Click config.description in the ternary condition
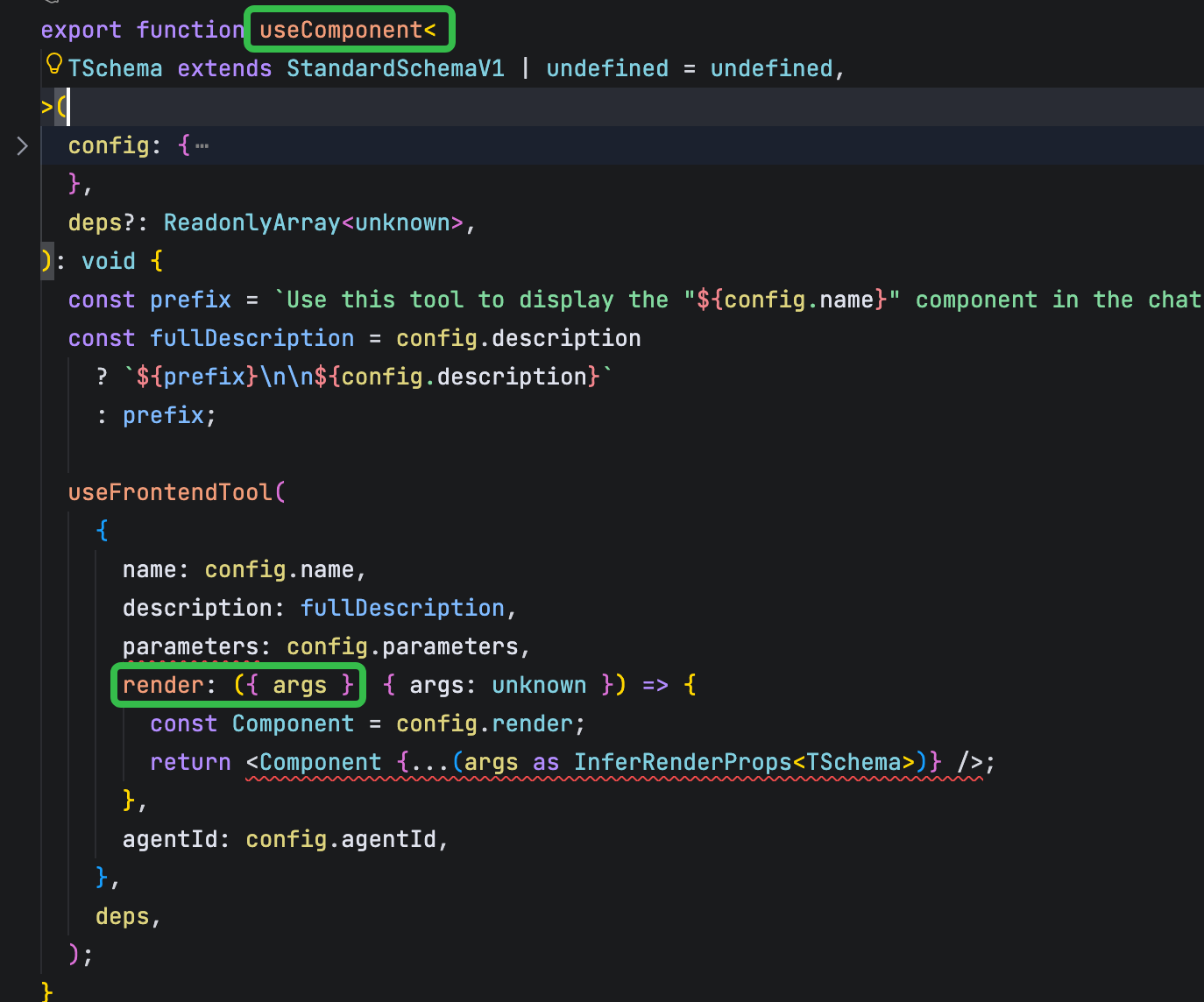The width and height of the screenshot is (1204, 1002). [x=519, y=338]
